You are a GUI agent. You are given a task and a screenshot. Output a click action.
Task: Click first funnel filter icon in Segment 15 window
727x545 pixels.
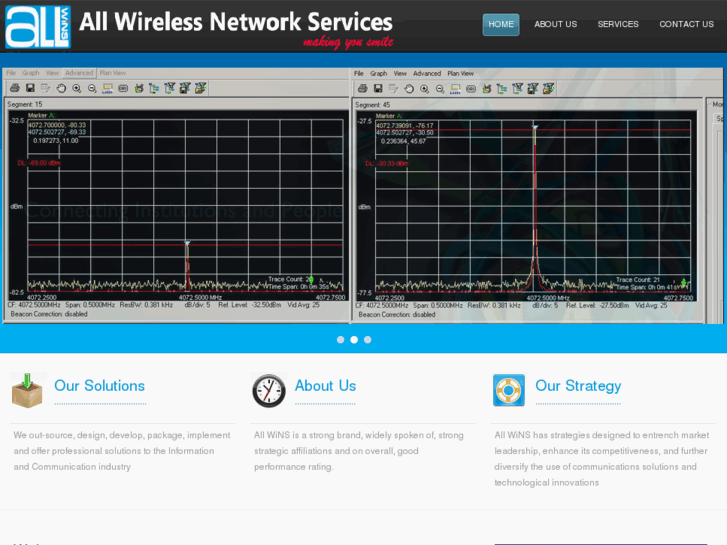pos(170,88)
